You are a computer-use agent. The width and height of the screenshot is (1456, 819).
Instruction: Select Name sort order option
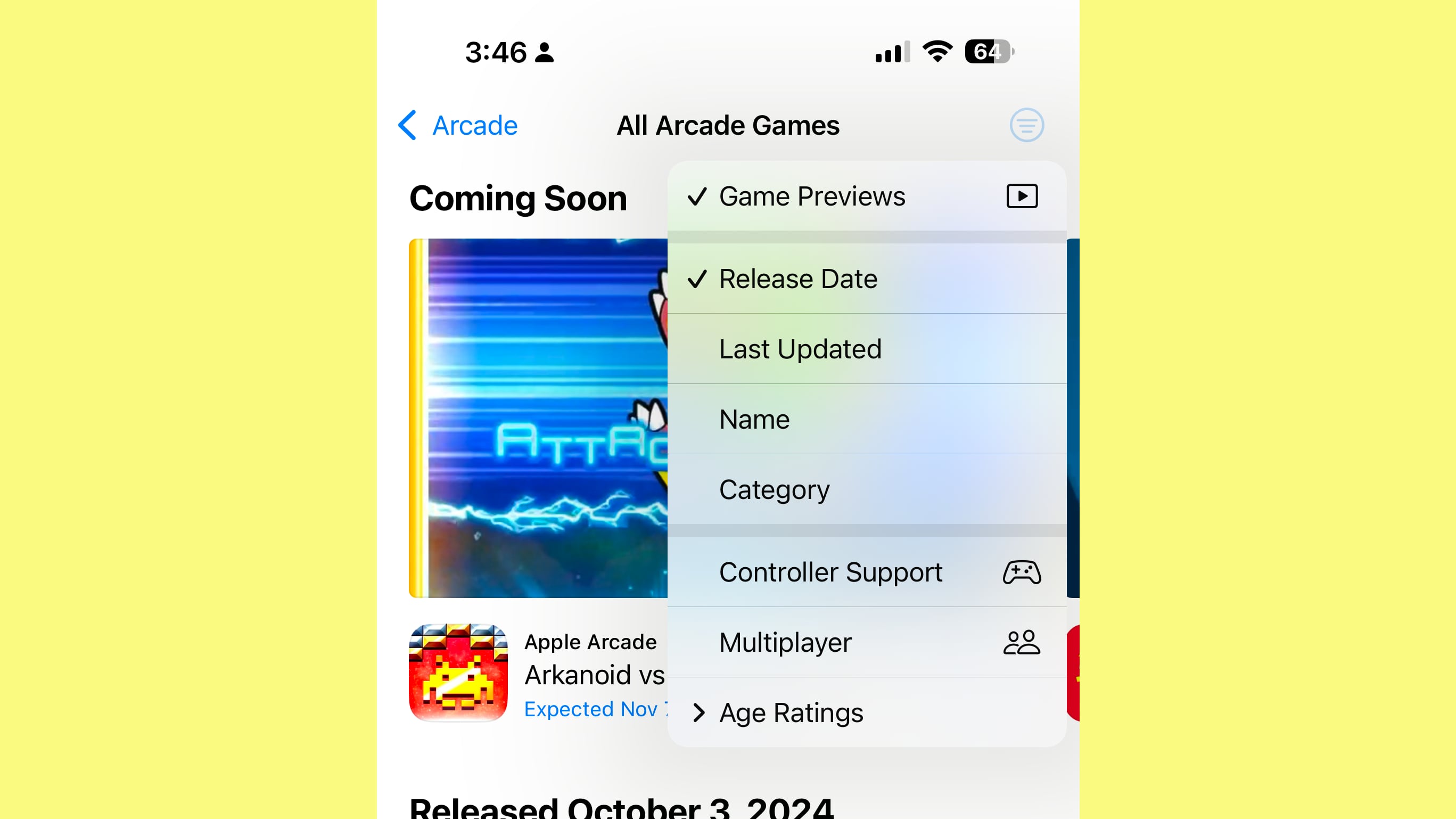[x=754, y=418]
